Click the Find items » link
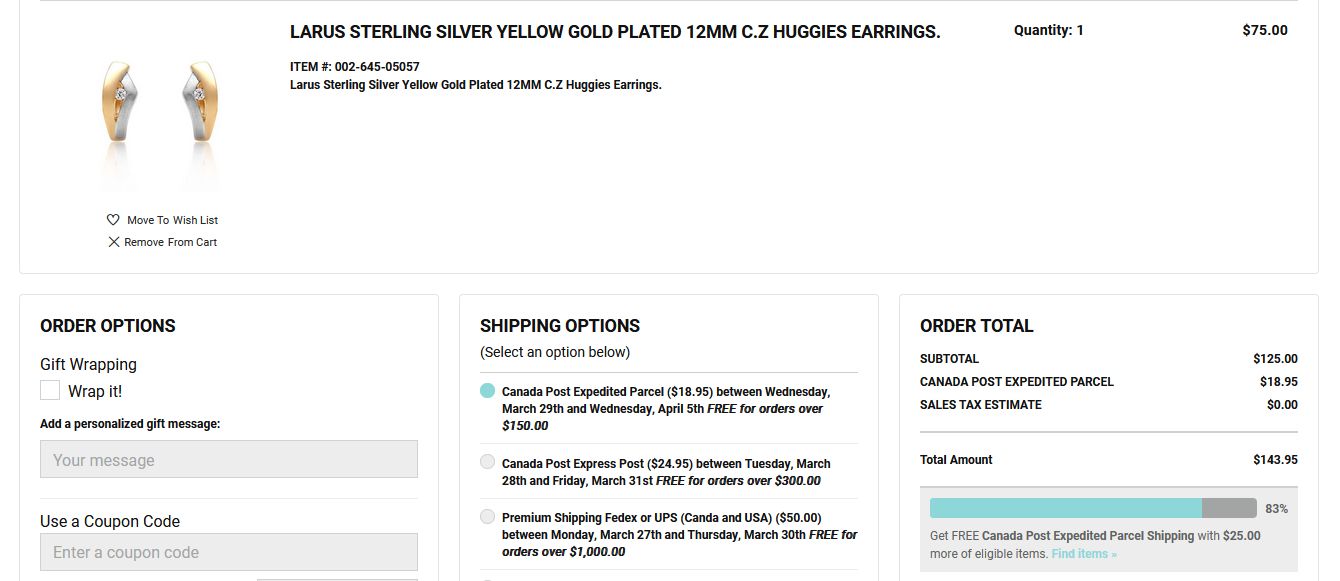The width and height of the screenshot is (1340, 581). tap(1084, 554)
